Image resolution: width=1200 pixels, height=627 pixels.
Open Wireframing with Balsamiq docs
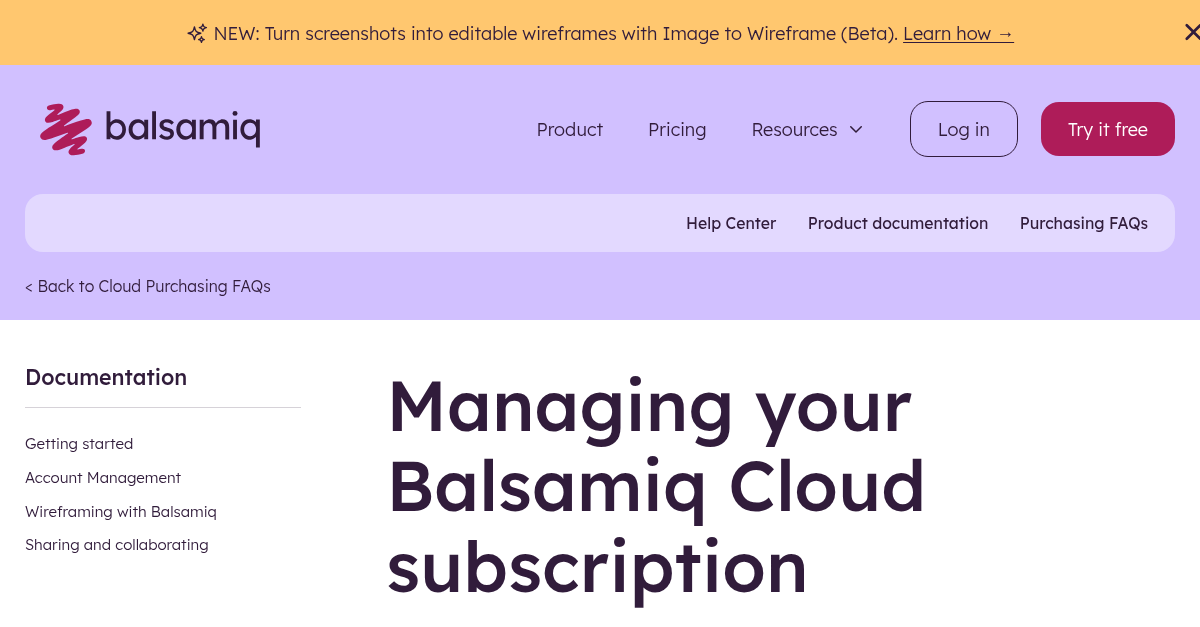tap(120, 511)
